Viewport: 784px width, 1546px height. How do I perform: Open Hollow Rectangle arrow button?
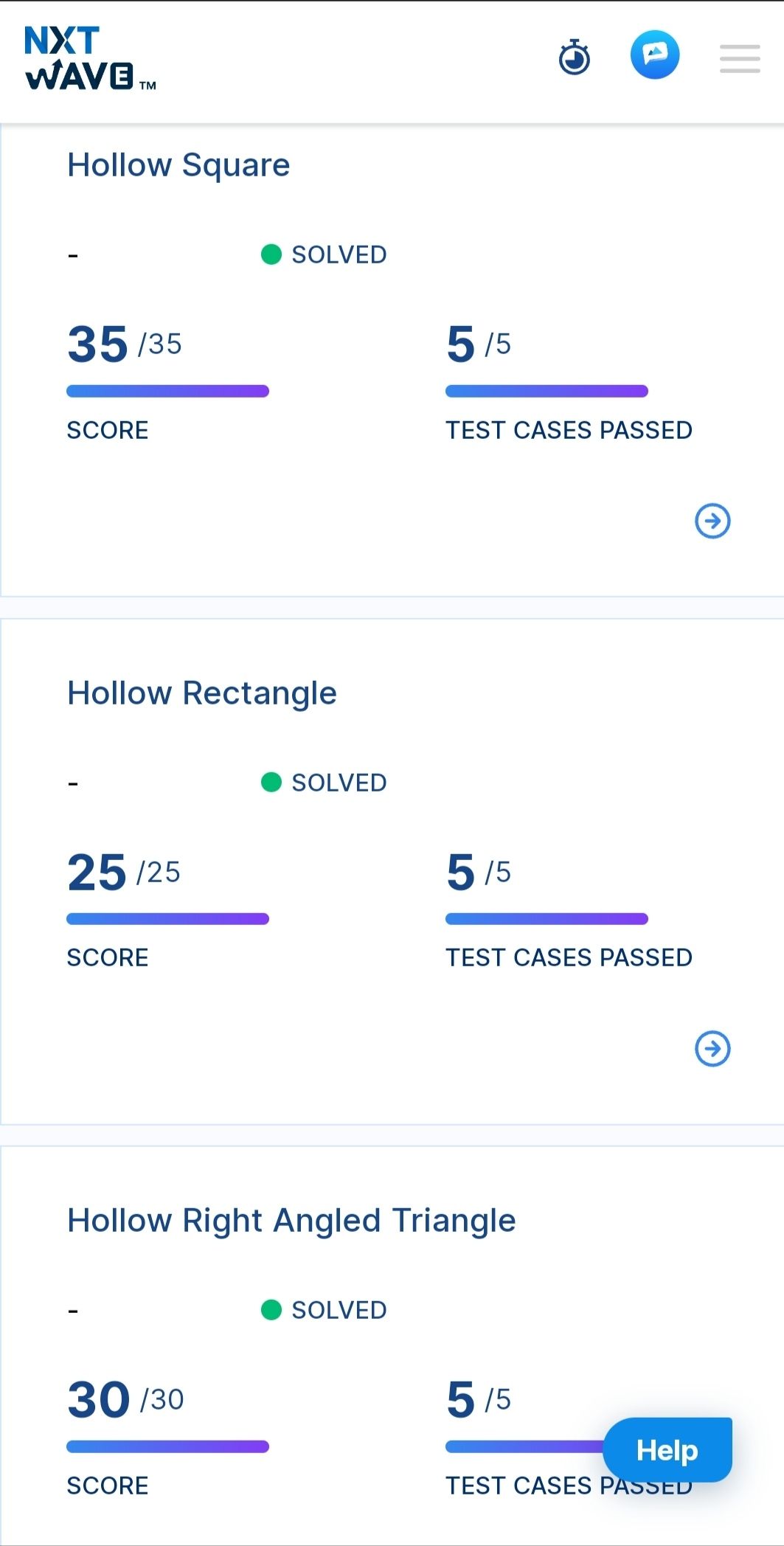coord(712,1049)
